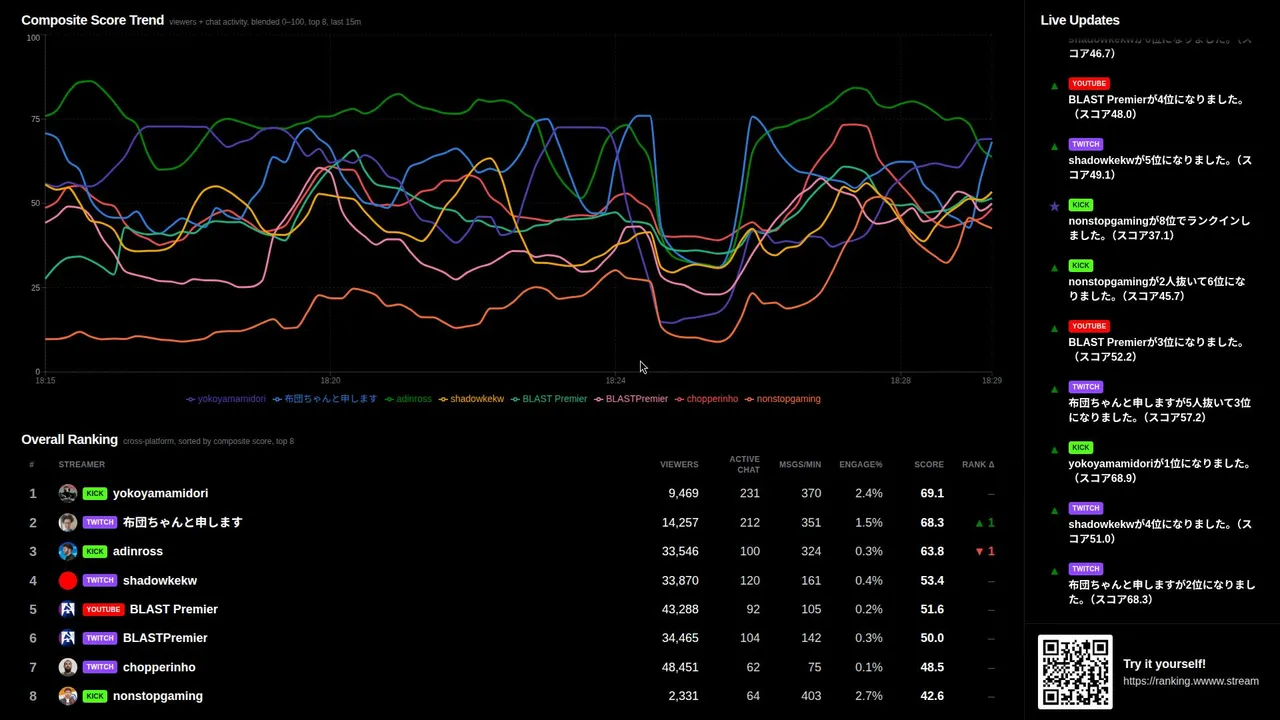Click the 'Composite Score Trend' chart title
Viewport: 1280px width, 720px height.
coord(92,20)
